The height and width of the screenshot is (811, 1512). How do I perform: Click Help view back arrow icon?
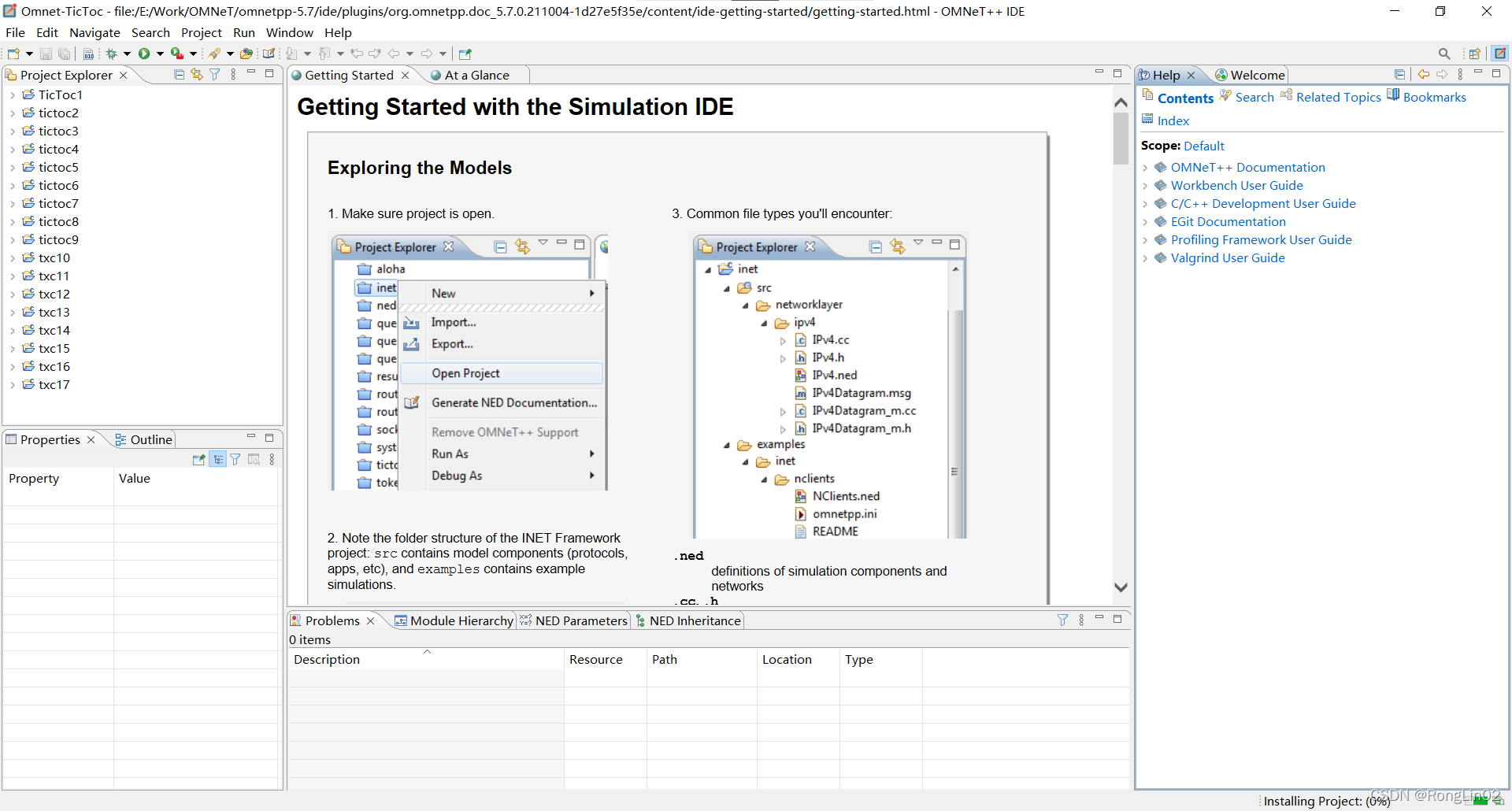[x=1424, y=74]
